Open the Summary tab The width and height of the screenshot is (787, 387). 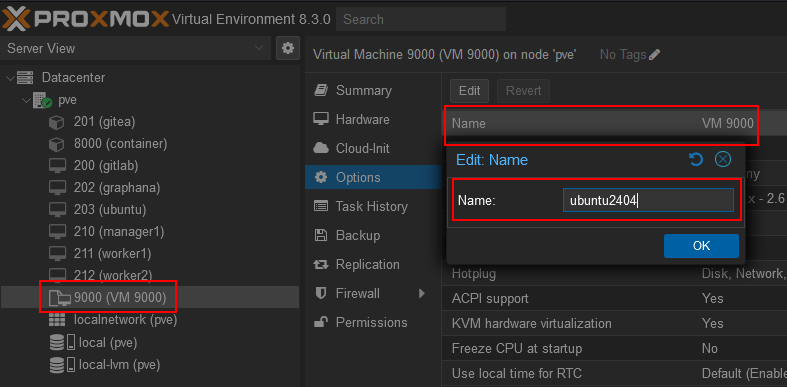373,90
